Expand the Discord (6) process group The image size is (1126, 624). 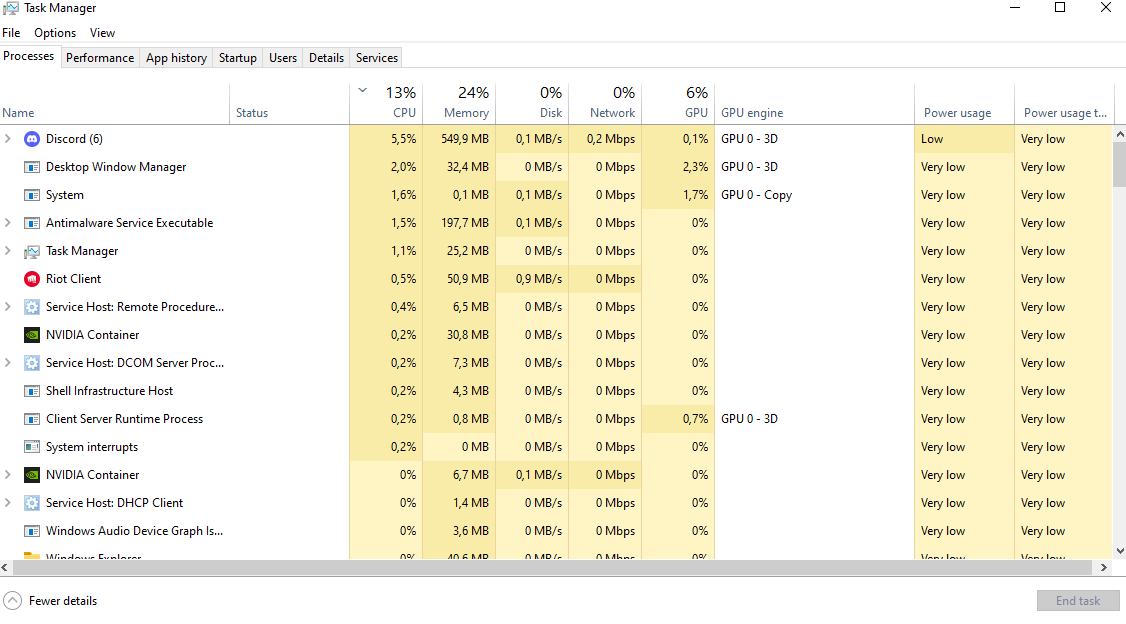pyautogui.click(x=8, y=139)
